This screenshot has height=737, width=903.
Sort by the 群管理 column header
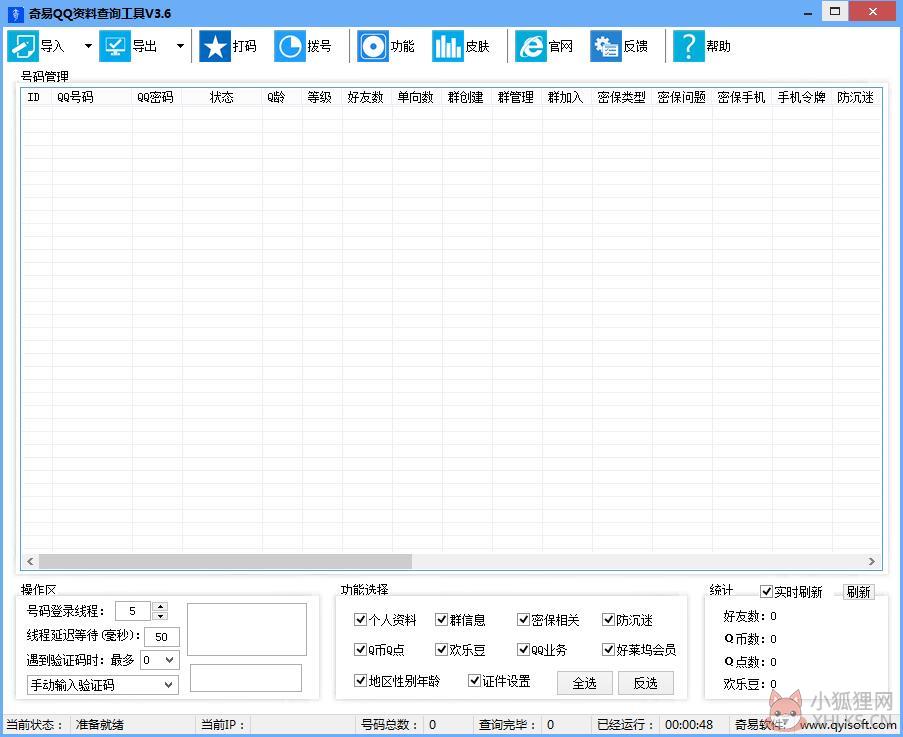517,97
